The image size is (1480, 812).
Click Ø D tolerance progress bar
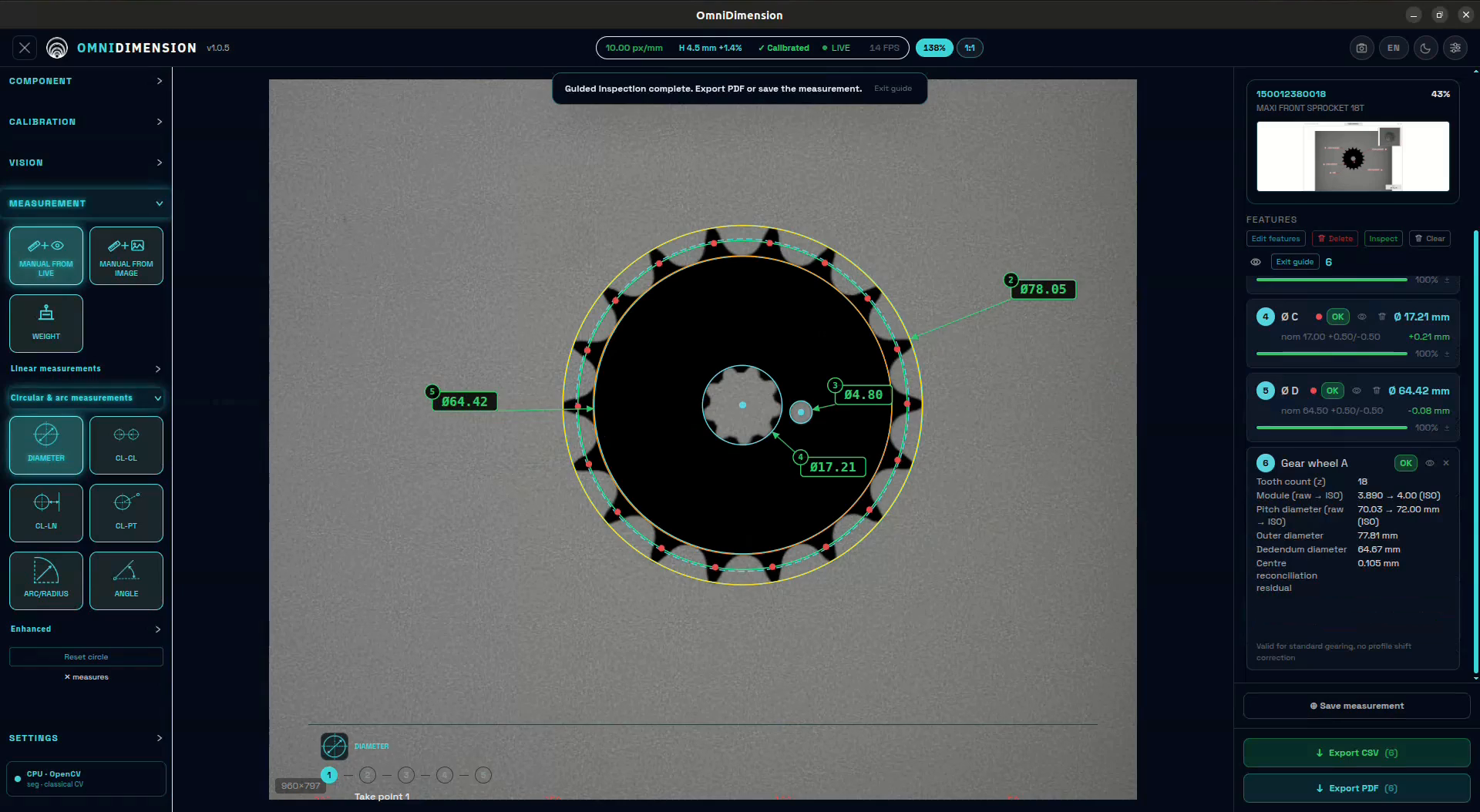tap(1331, 428)
